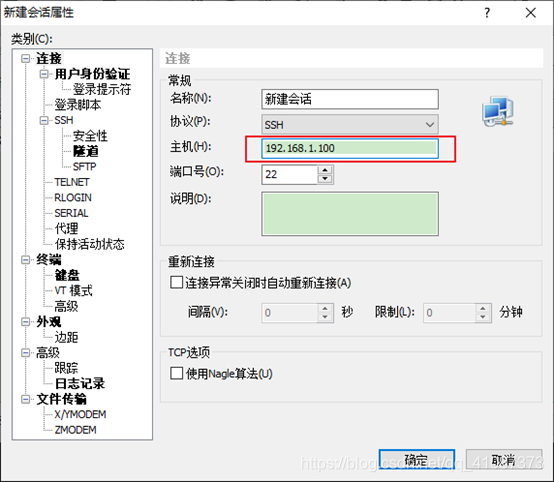This screenshot has width=554, height=482.
Task: Collapse the 连接 tree node
Action: click(25, 58)
